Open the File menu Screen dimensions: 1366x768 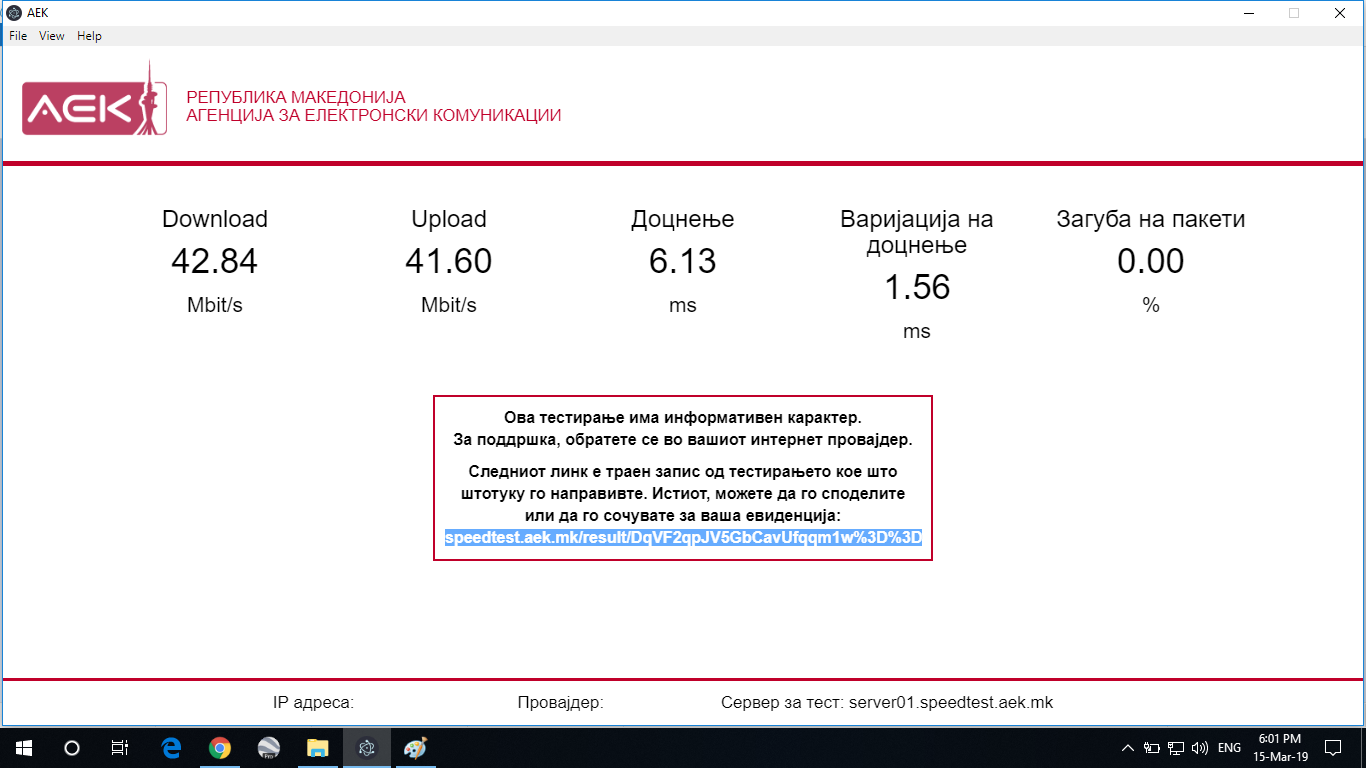tap(18, 36)
